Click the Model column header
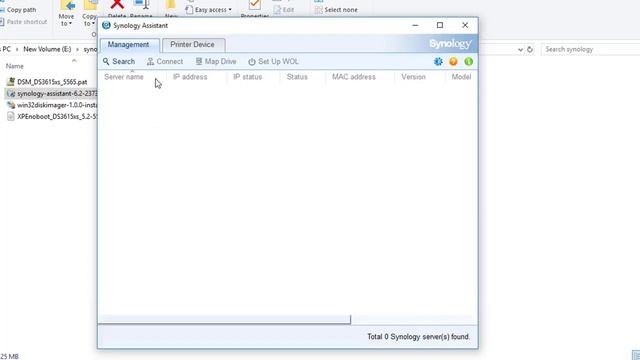The height and width of the screenshot is (360, 640). point(461,77)
